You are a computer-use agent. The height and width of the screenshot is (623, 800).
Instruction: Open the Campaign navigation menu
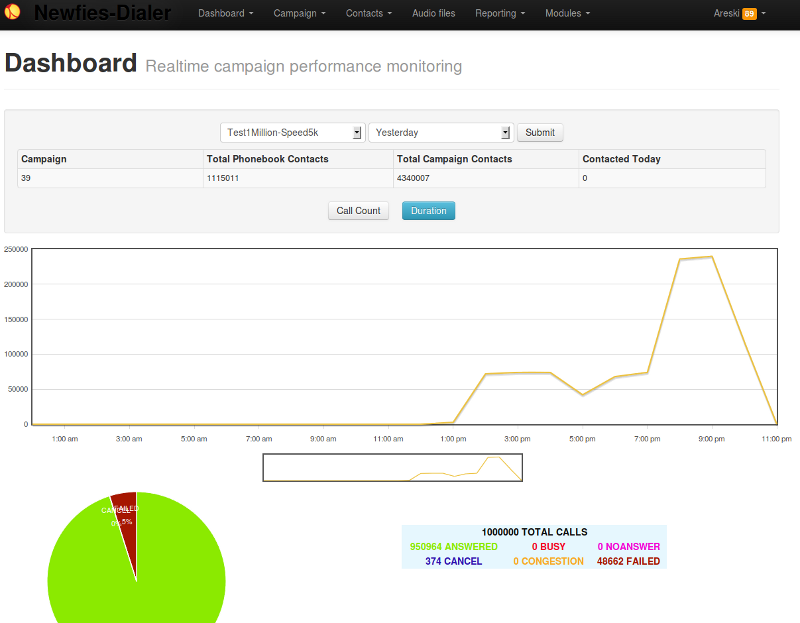click(x=299, y=13)
